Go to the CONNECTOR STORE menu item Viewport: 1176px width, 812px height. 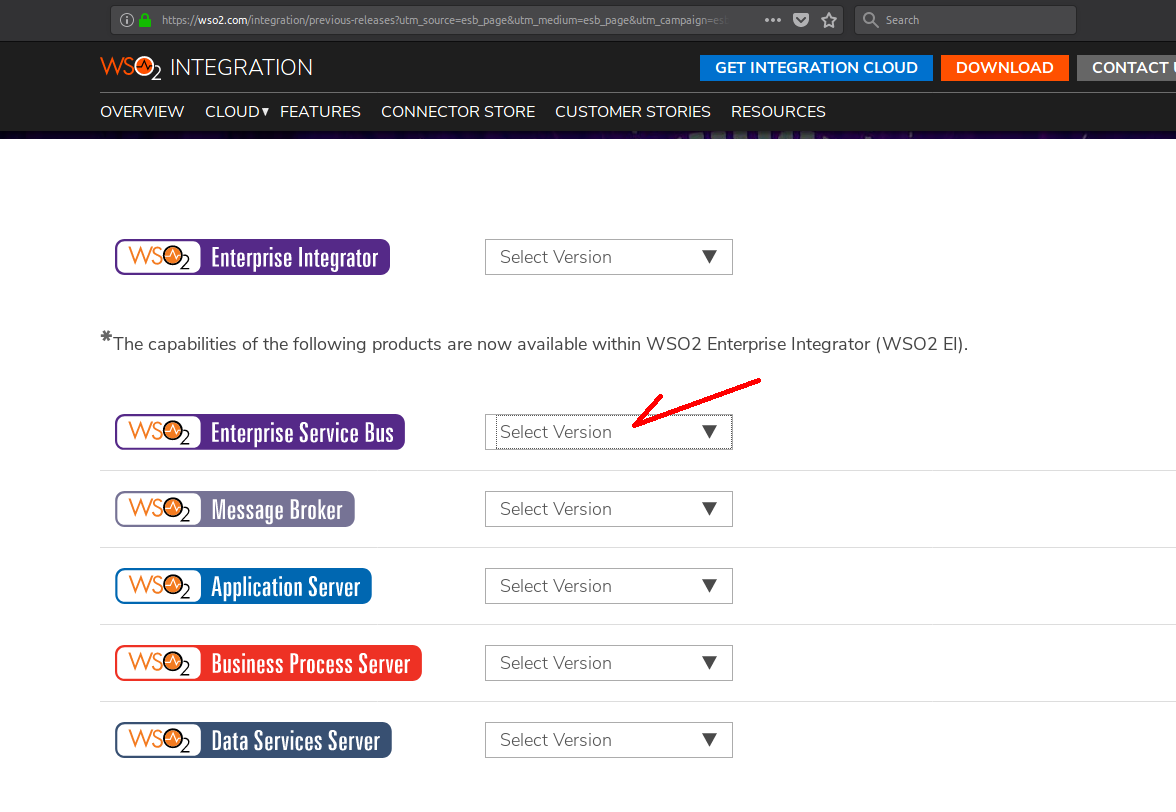pyautogui.click(x=458, y=112)
